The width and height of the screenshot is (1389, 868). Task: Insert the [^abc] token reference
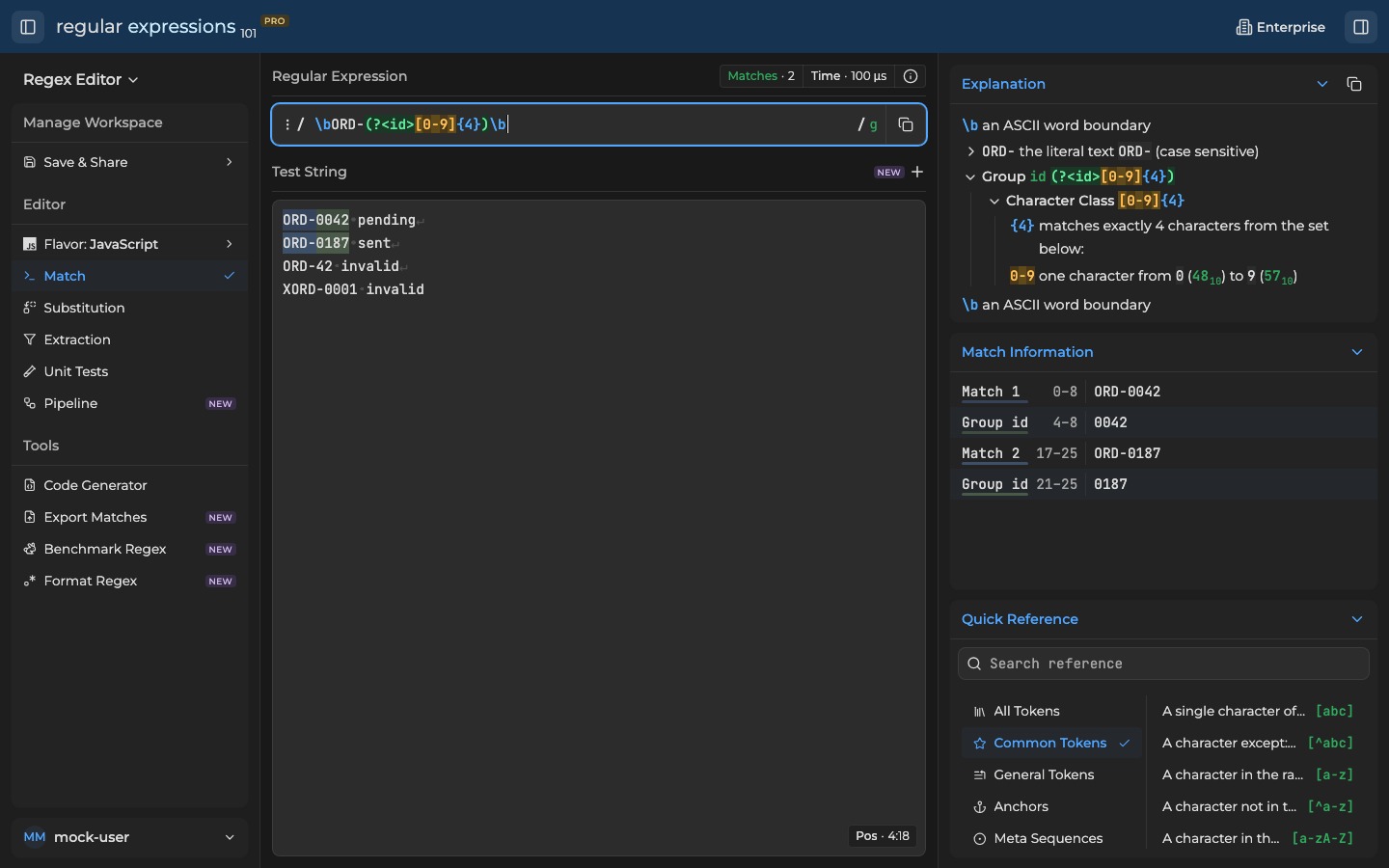pyautogui.click(x=1259, y=744)
